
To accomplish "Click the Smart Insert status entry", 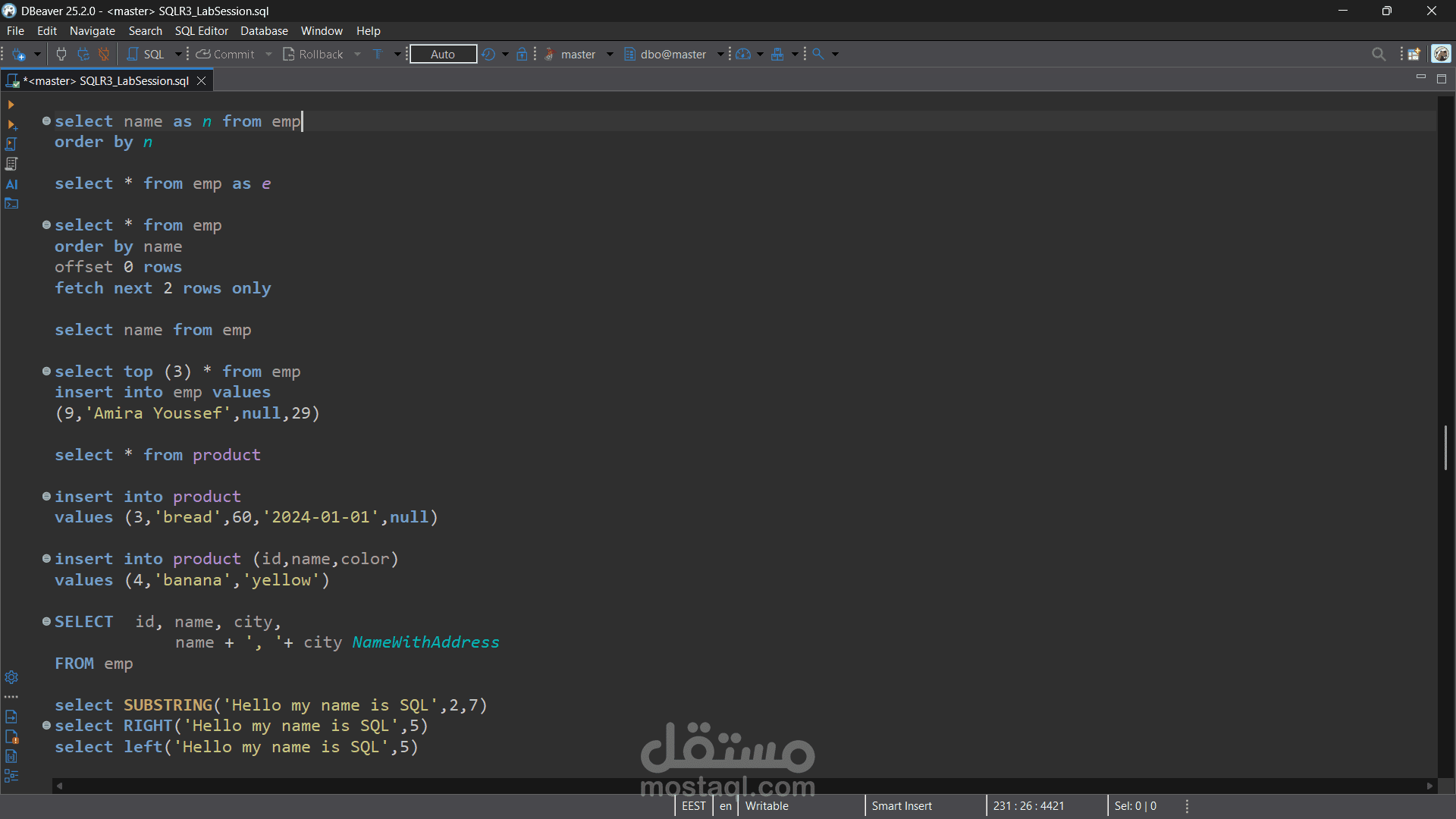I will [x=902, y=806].
